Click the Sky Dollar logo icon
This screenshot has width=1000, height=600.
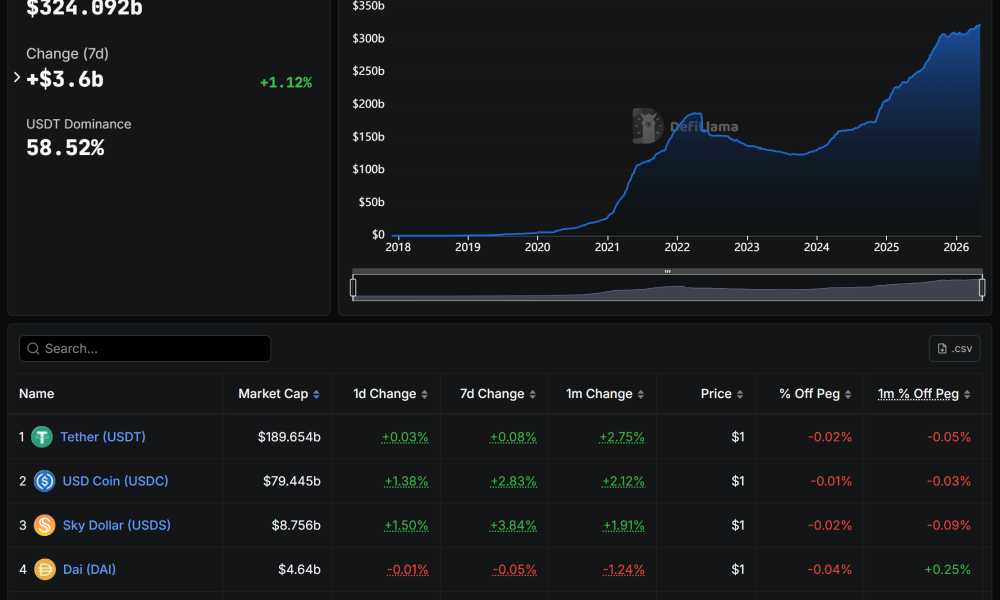45,525
